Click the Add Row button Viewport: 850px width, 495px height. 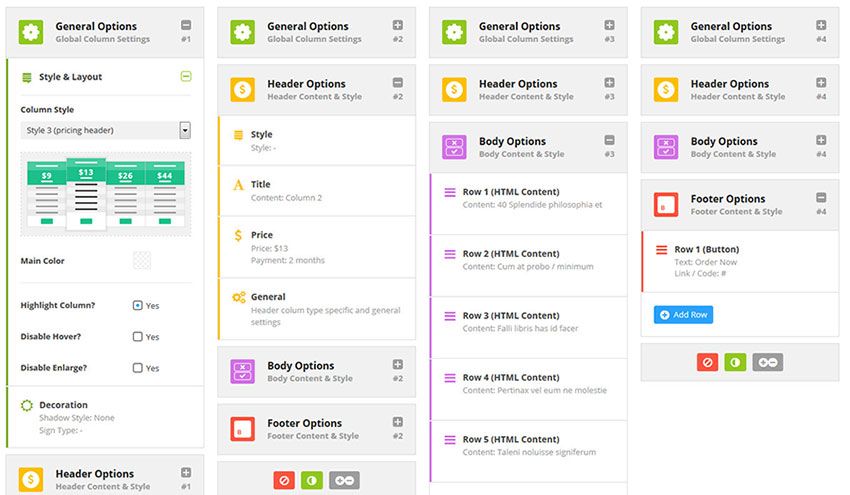pyautogui.click(x=683, y=315)
